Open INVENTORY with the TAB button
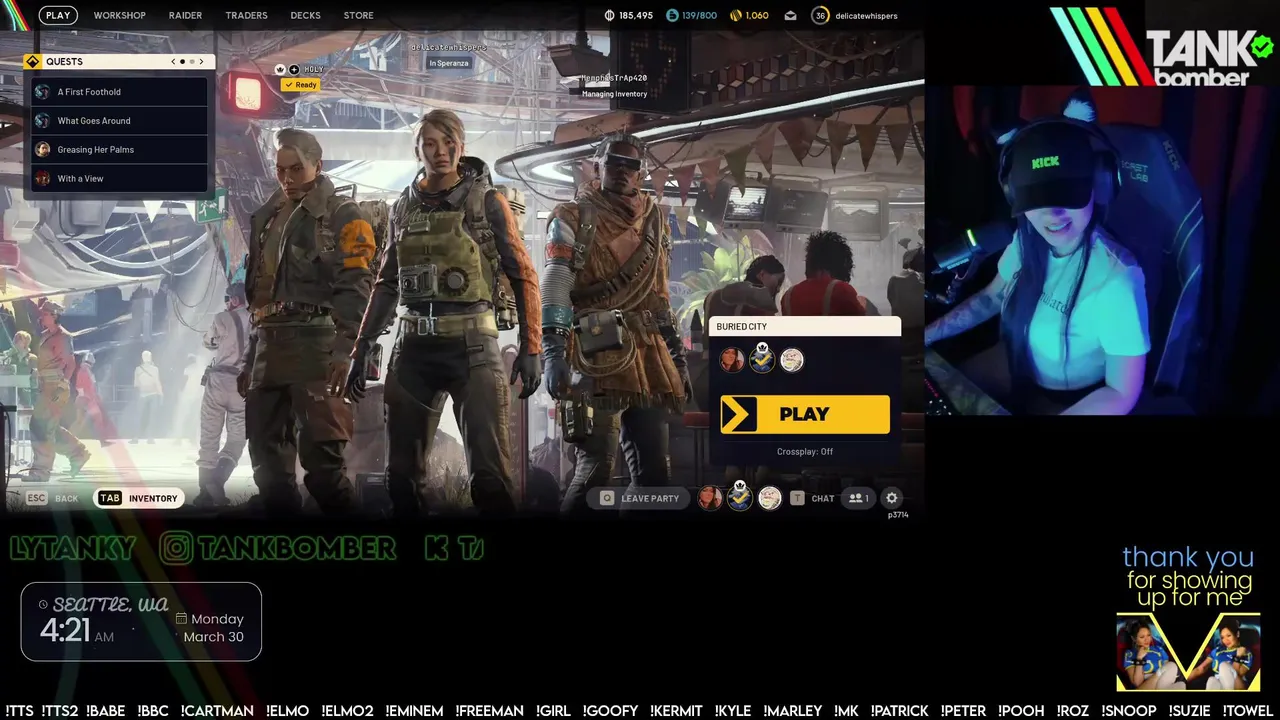The image size is (1280, 720). point(139,498)
